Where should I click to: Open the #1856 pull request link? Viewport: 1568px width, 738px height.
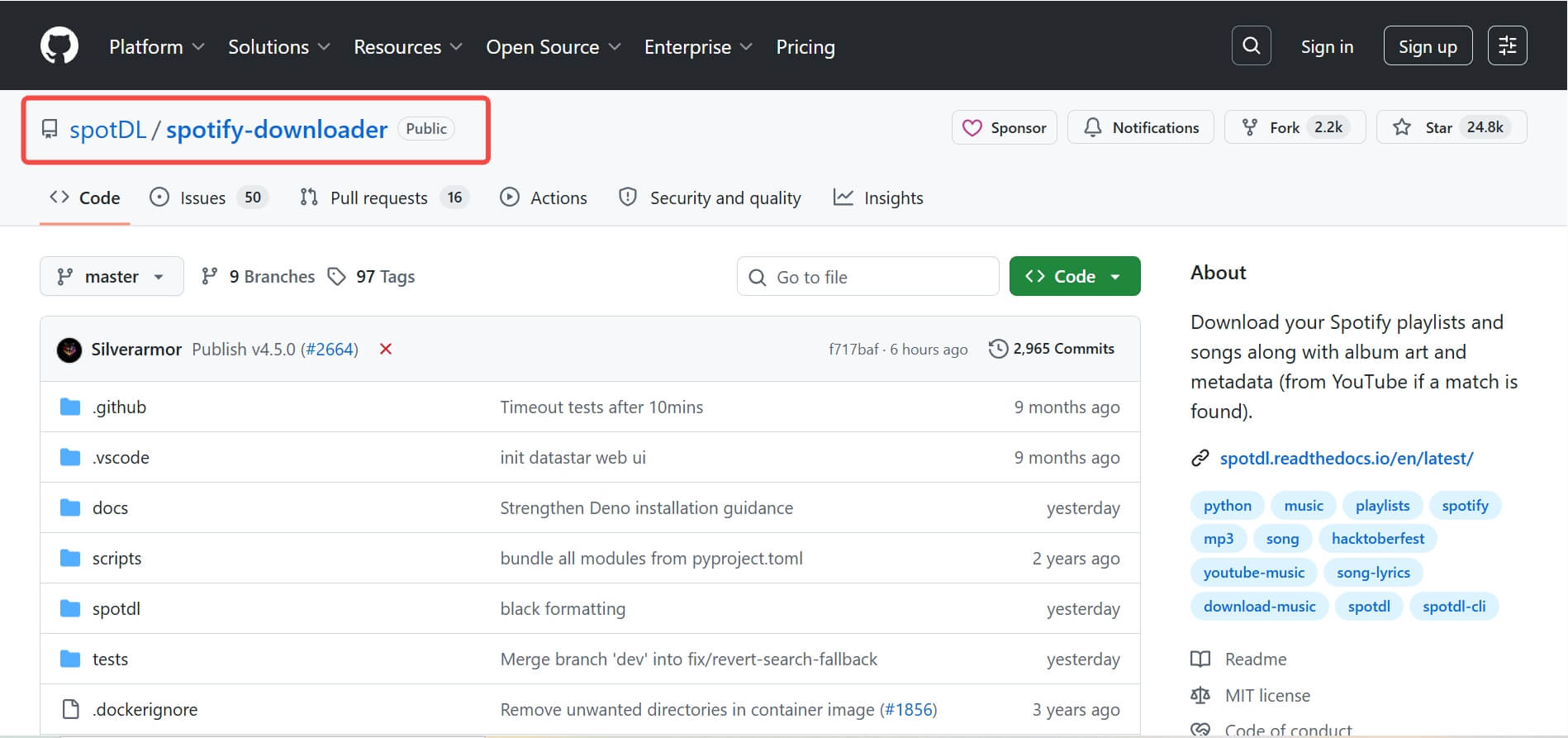click(x=909, y=709)
